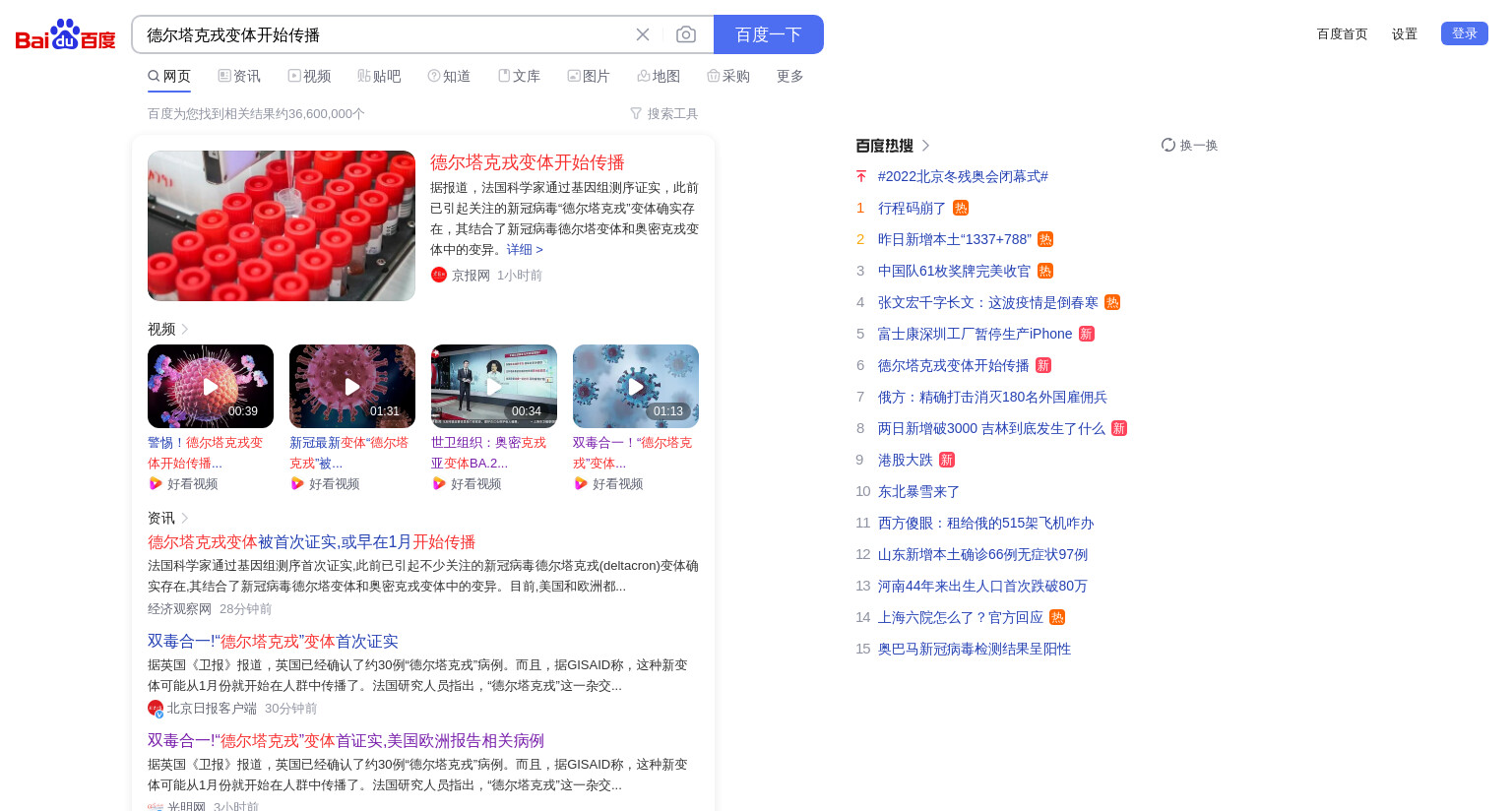
Task: Open video title 警惕！德尔塔克戎变体开始传播
Action: pyautogui.click(x=206, y=453)
